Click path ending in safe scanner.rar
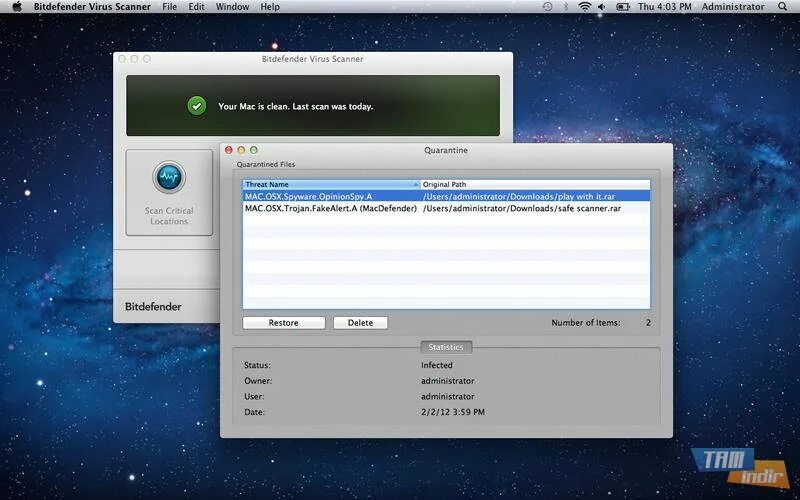 tap(522, 208)
